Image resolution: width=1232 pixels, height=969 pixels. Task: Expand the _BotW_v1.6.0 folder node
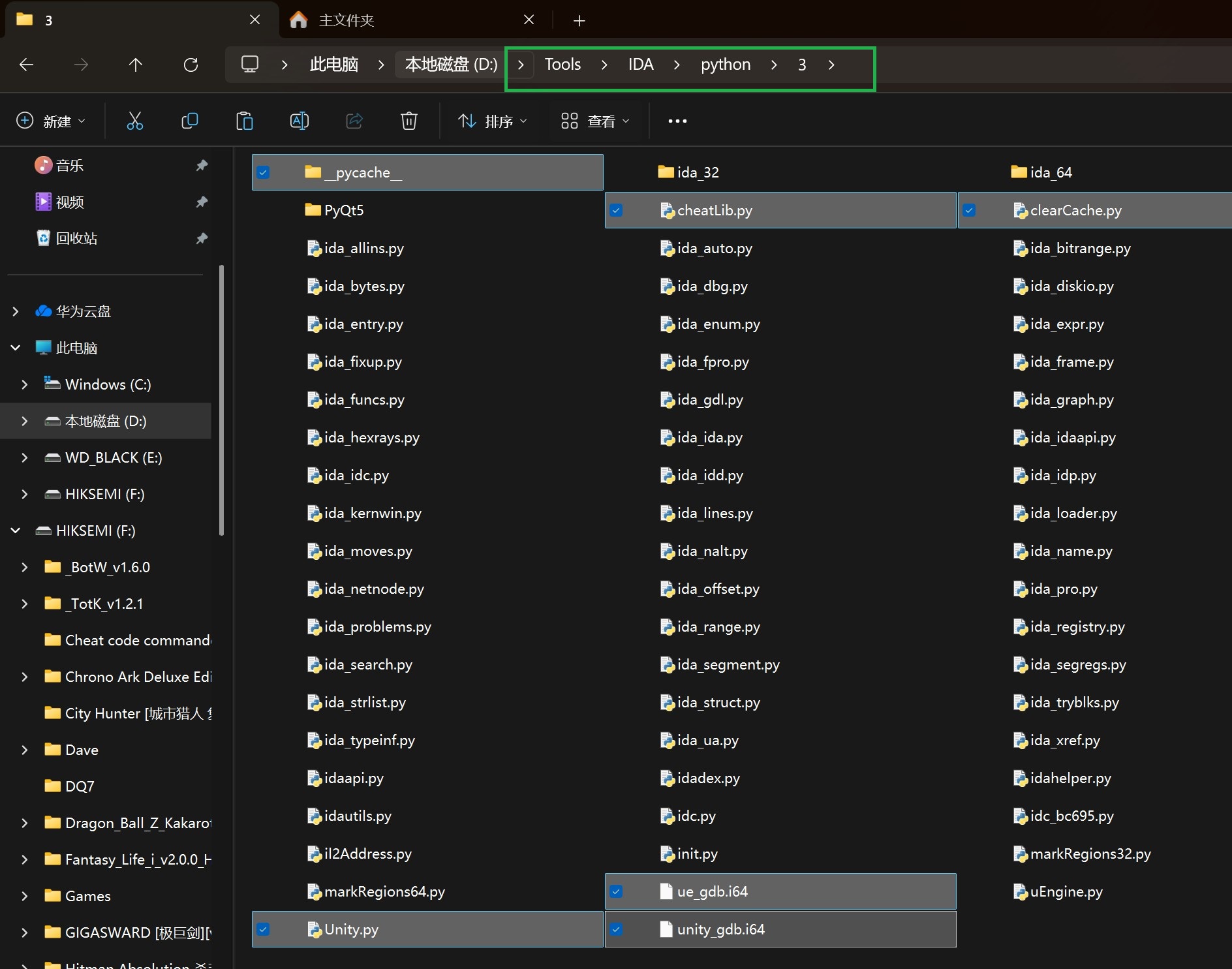pyautogui.click(x=24, y=567)
